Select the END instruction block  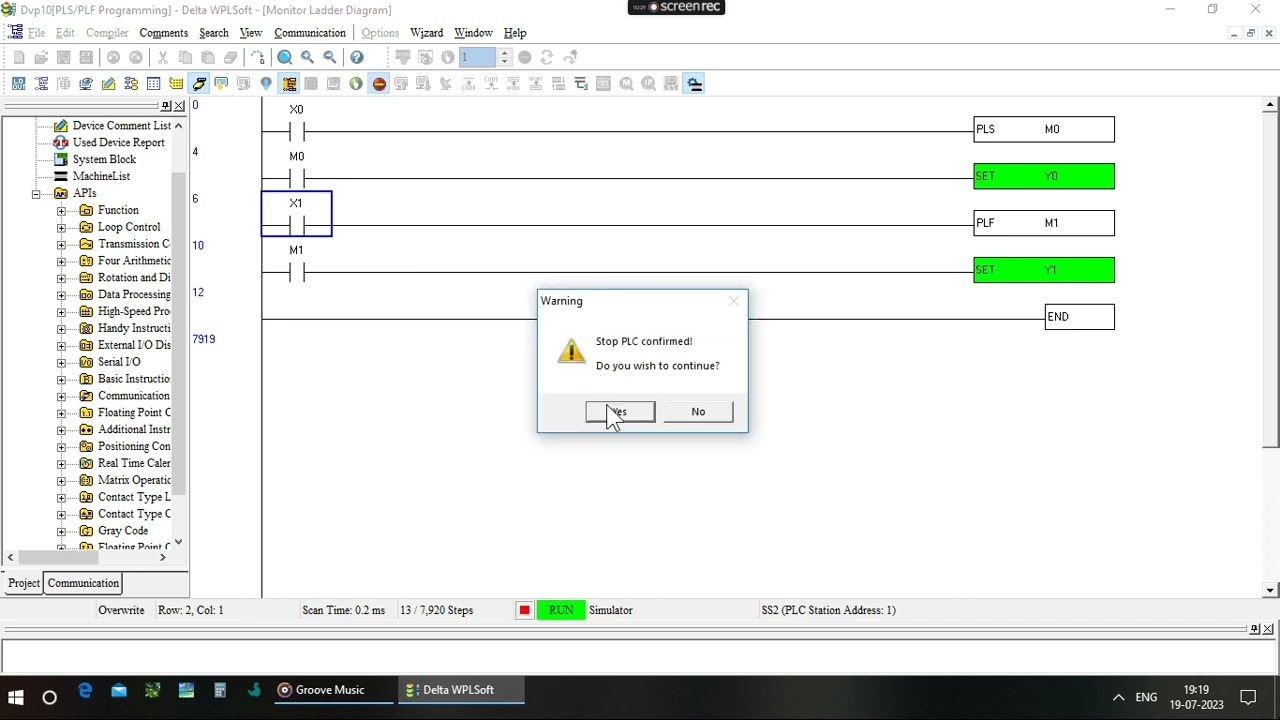pyautogui.click(x=1079, y=317)
